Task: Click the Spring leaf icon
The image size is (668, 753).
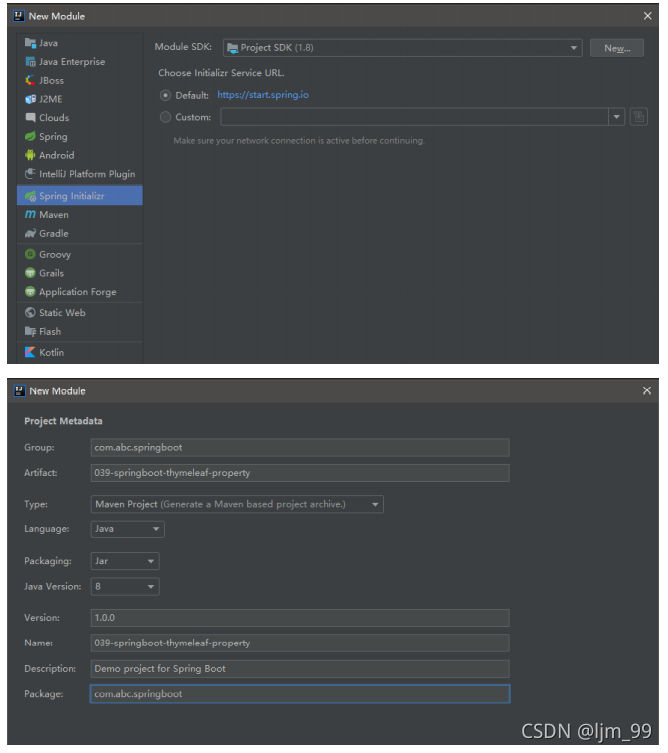Action: point(30,136)
